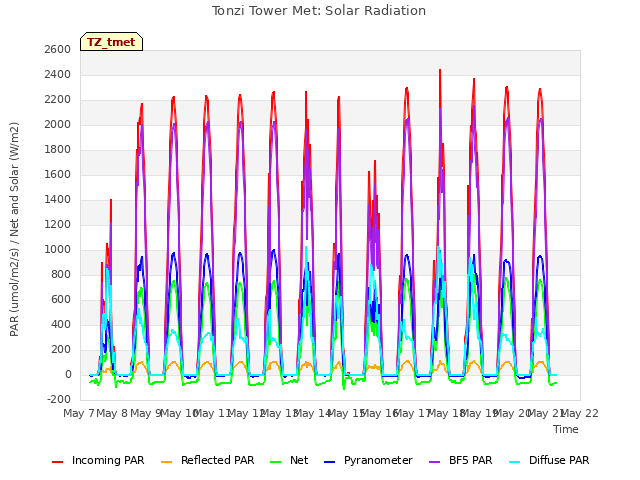Click the May 7 x-axis tick label
Viewport: 640px width, 480px height.
79,413
